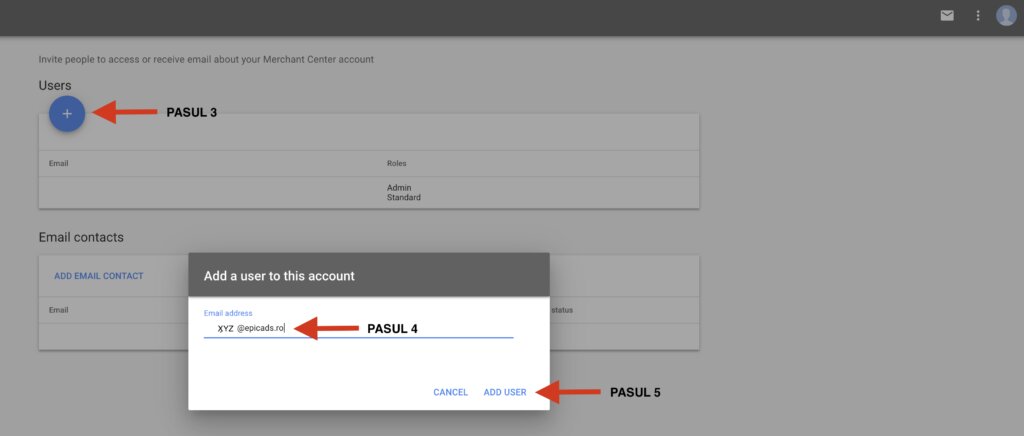This screenshot has width=1024, height=436.
Task: Click the status column header in Email contacts
Action: [562, 310]
